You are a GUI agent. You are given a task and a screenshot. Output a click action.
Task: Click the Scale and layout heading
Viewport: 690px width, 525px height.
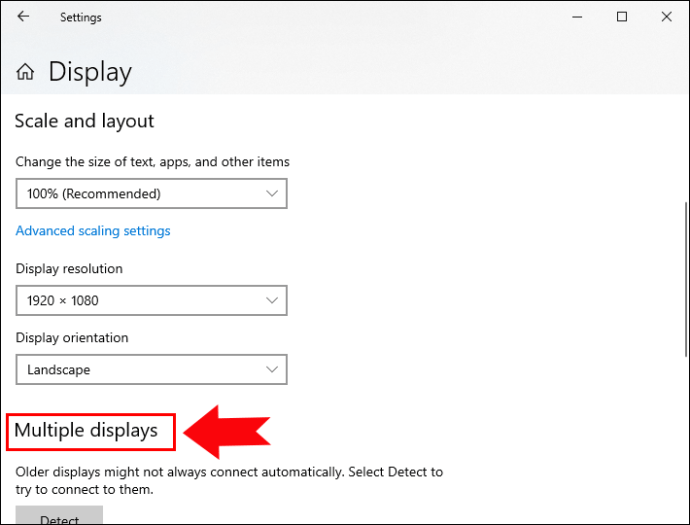84,121
